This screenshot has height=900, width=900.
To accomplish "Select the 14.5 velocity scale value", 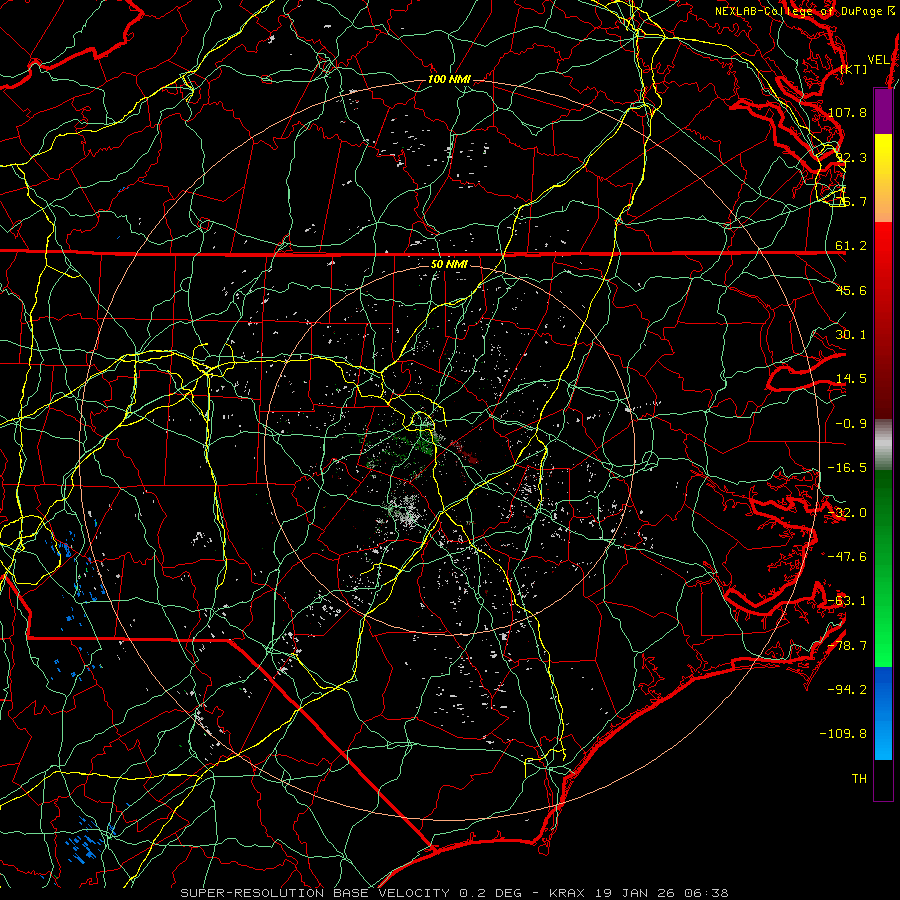I will (x=851, y=379).
